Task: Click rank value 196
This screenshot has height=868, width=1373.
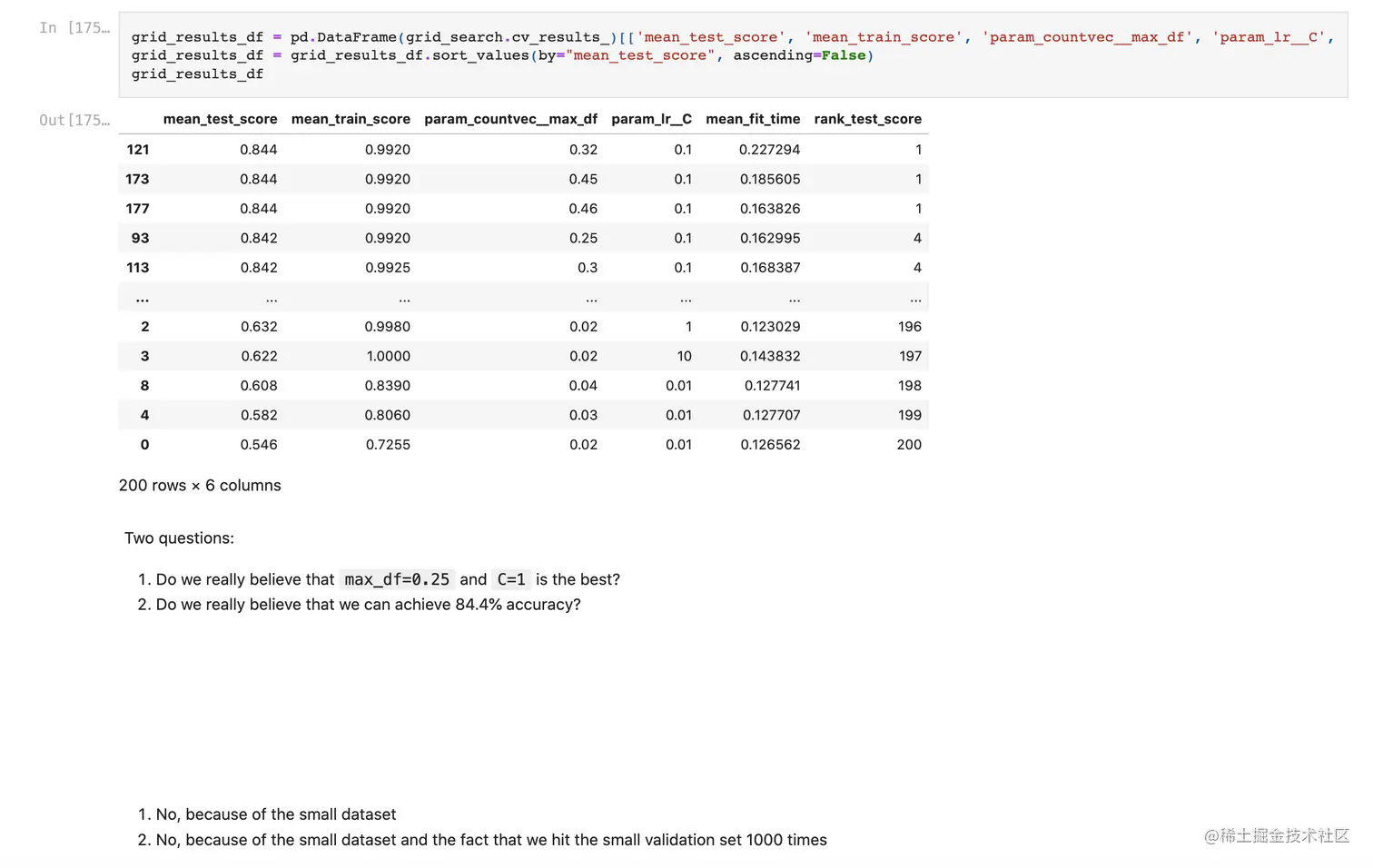Action: 910,327
